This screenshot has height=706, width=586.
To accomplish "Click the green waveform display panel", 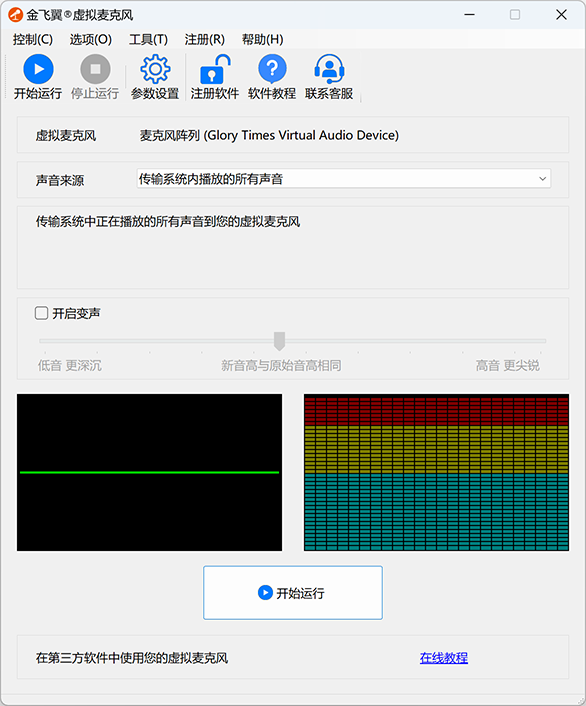I will click(150, 472).
